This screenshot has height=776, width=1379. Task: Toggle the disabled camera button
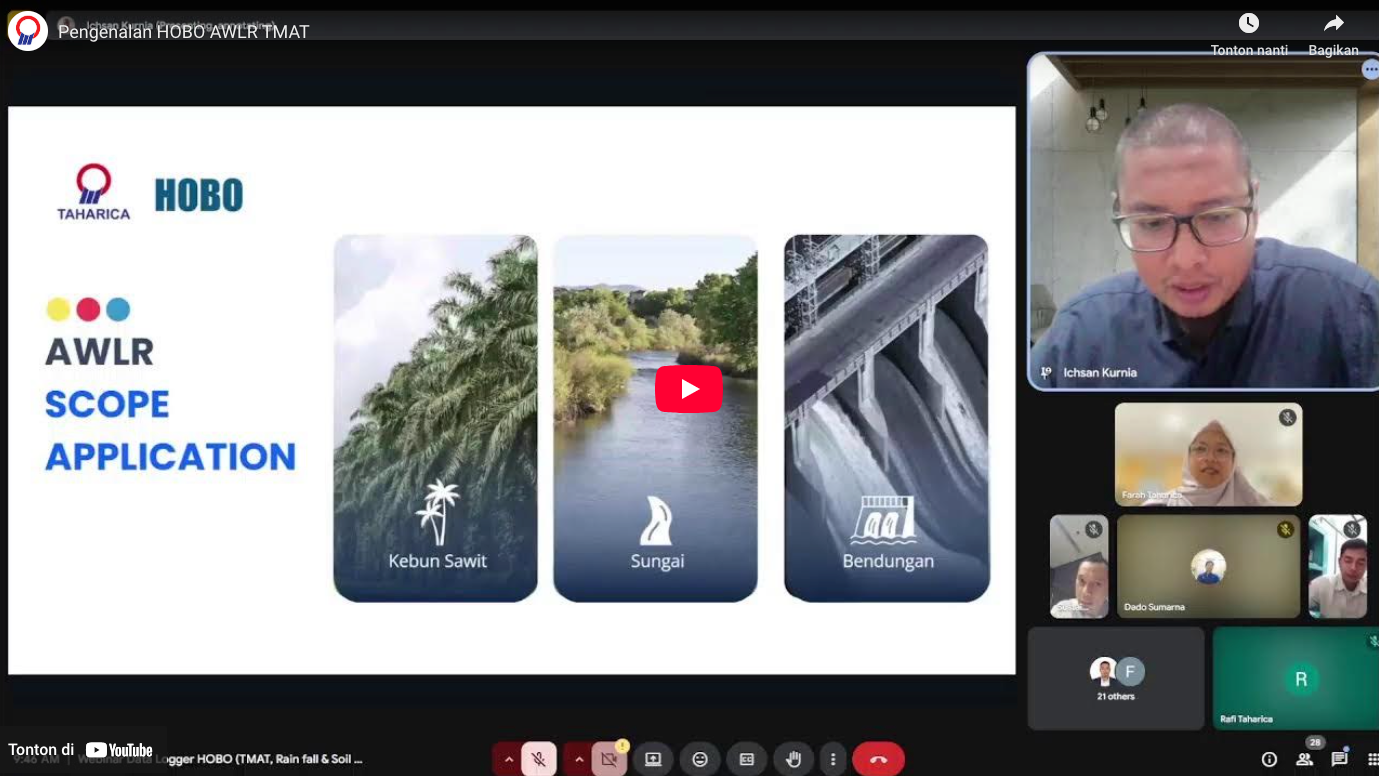[609, 760]
